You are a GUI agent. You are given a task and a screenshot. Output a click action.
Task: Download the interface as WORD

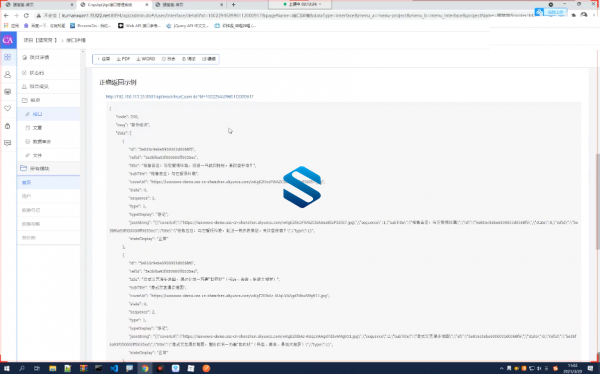[146, 59]
